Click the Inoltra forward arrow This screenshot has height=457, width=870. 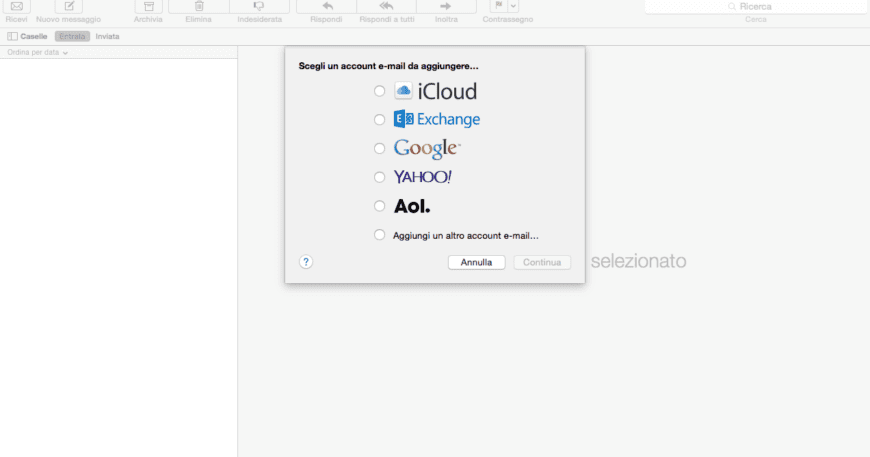pyautogui.click(x=446, y=7)
